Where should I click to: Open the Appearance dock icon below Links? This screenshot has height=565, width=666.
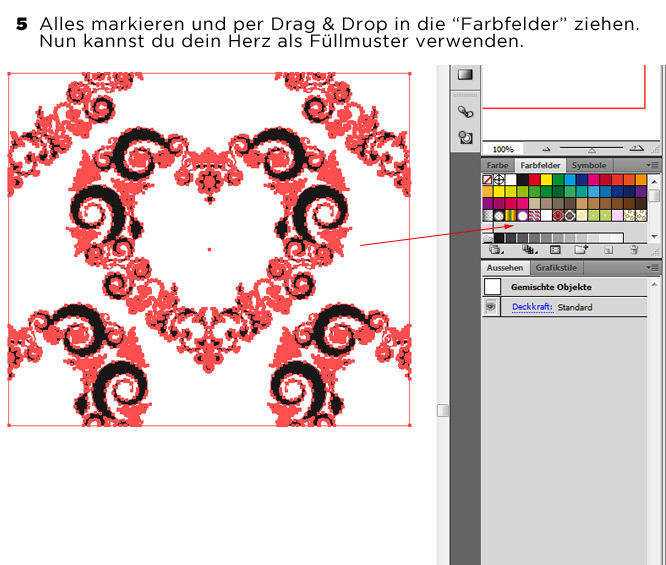465,138
